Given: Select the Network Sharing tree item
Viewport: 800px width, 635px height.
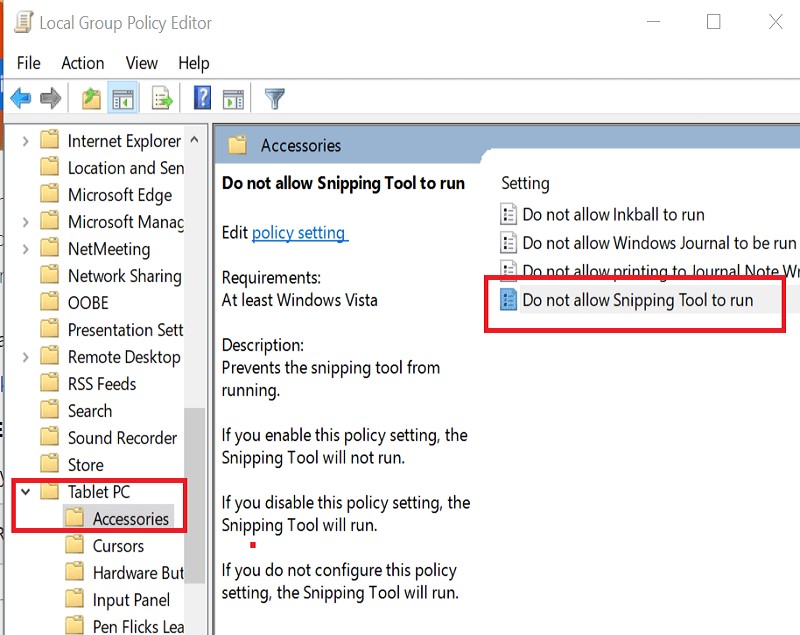Looking at the screenshot, I should (x=124, y=276).
